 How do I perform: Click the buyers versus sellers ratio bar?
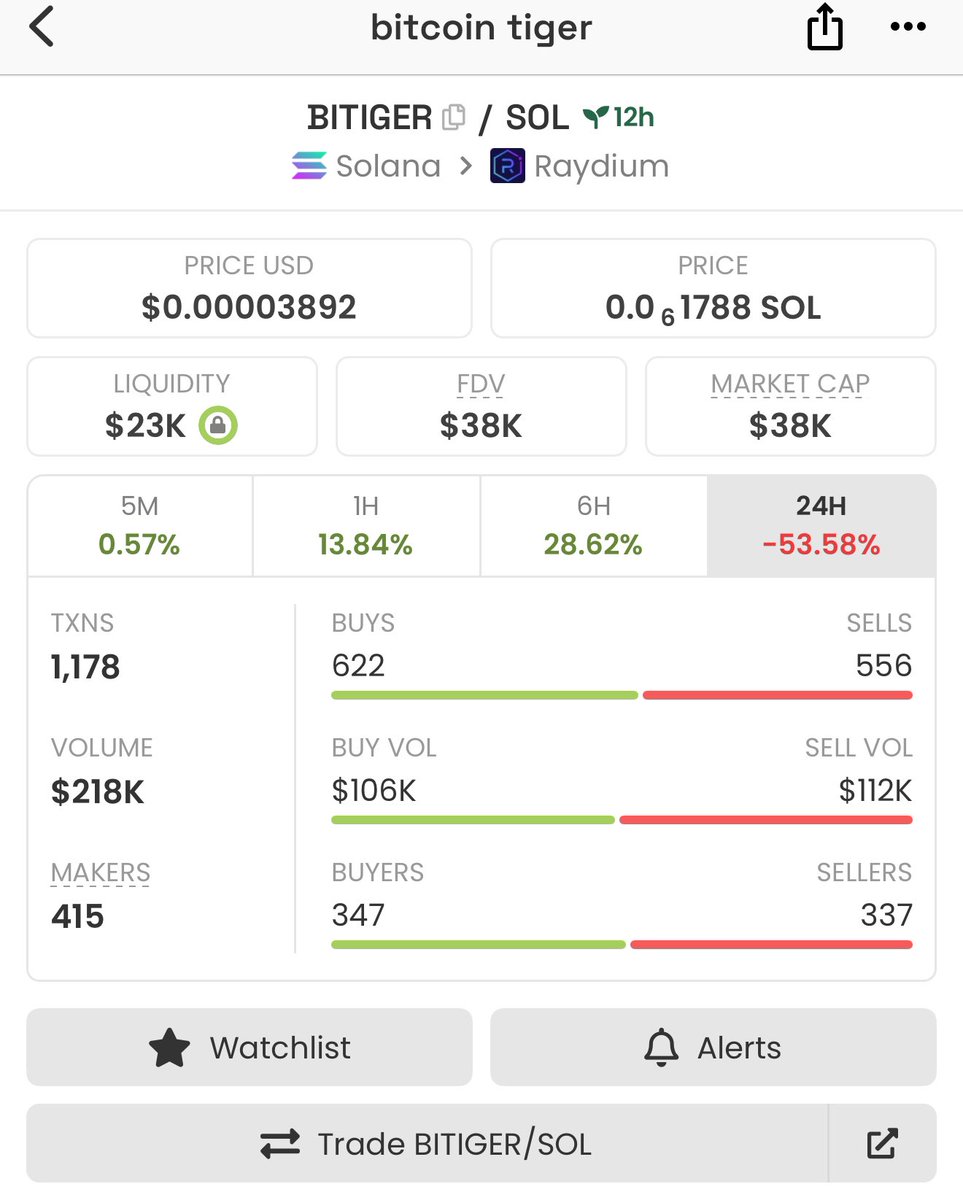(621, 944)
